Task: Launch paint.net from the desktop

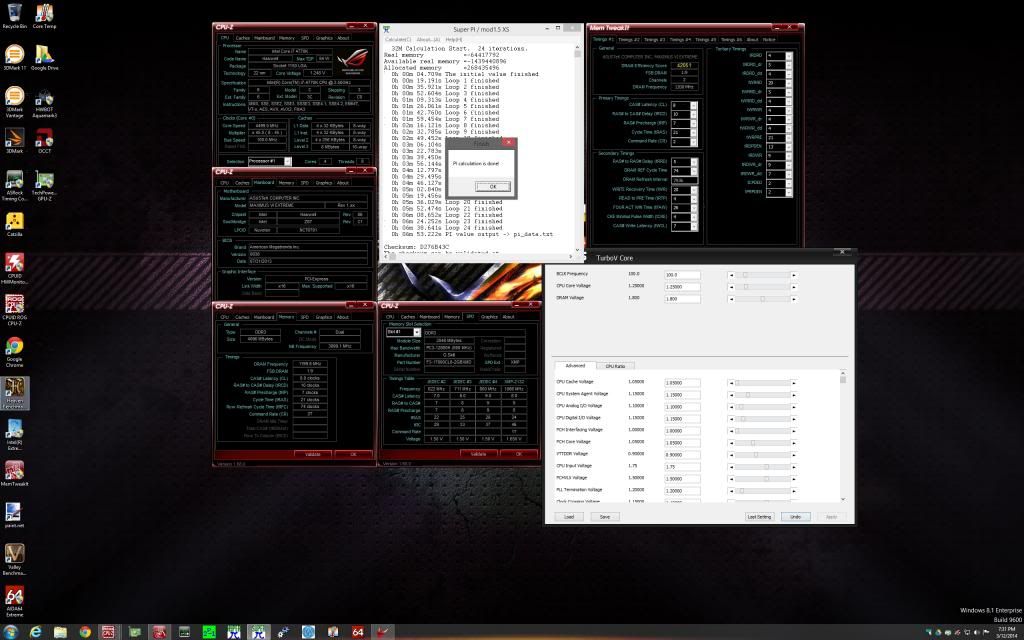Action: pyautogui.click(x=14, y=516)
